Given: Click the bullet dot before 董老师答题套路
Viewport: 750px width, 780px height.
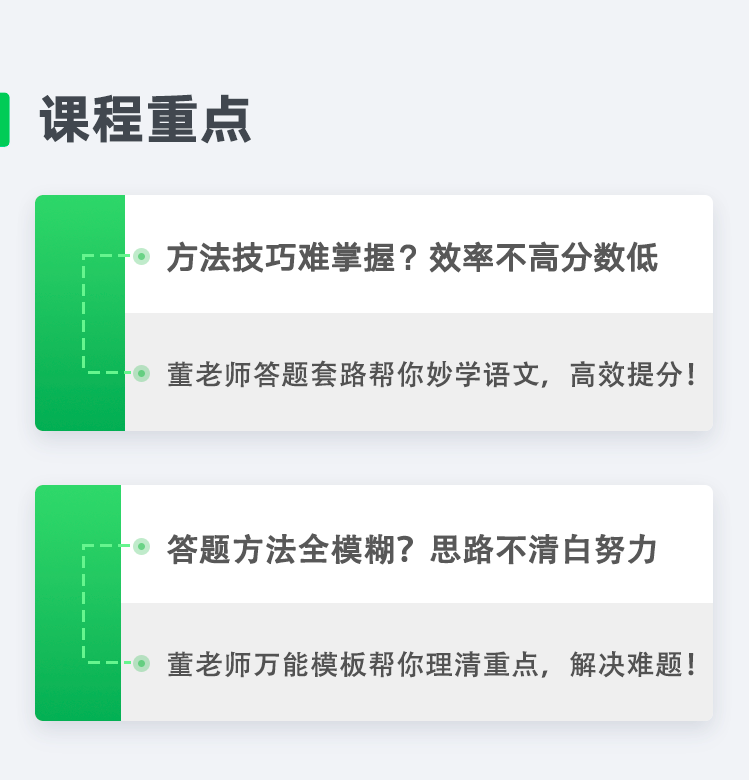Looking at the screenshot, I should [142, 374].
